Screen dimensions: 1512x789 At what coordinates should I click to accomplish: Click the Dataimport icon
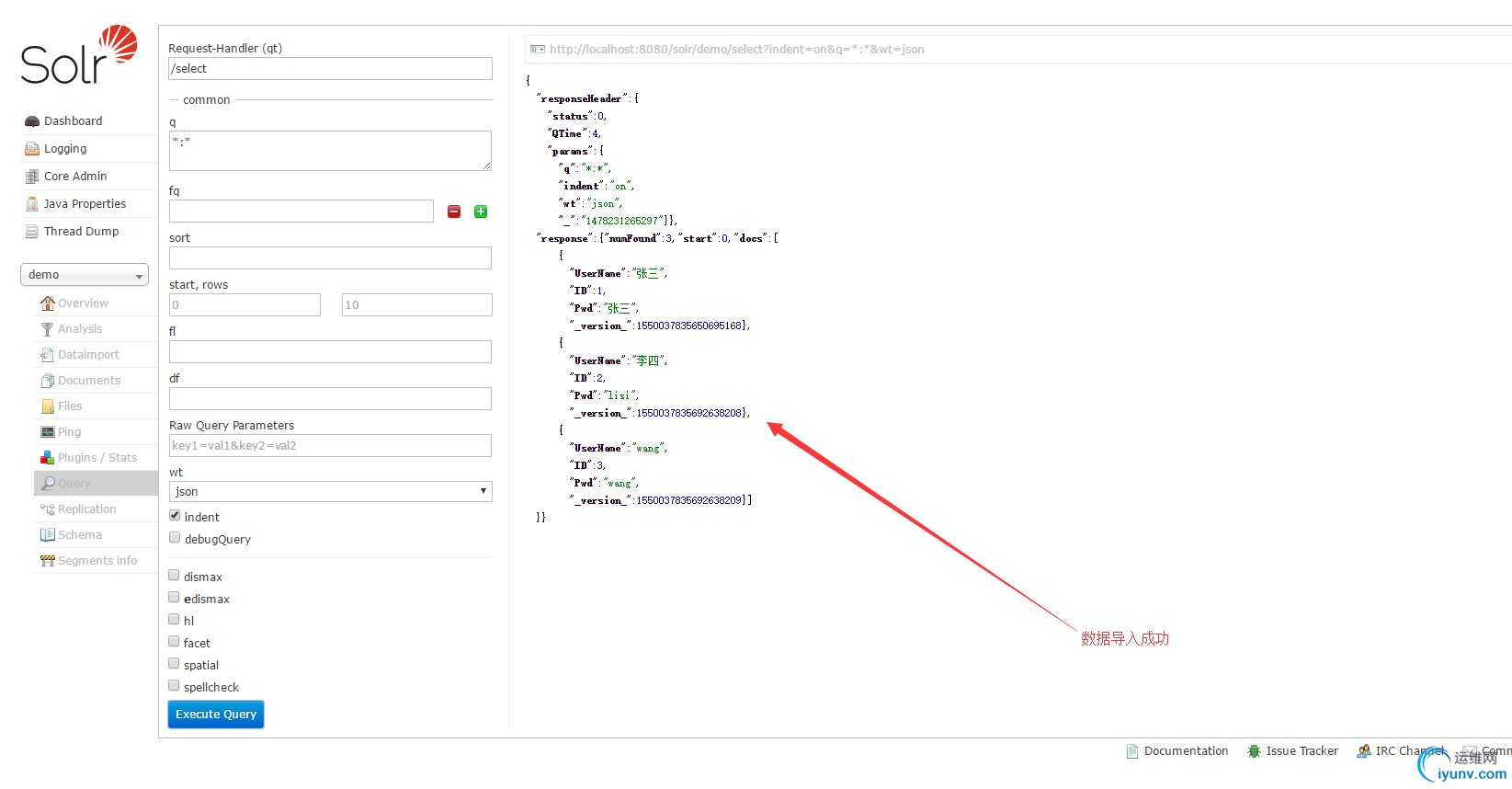coord(48,355)
